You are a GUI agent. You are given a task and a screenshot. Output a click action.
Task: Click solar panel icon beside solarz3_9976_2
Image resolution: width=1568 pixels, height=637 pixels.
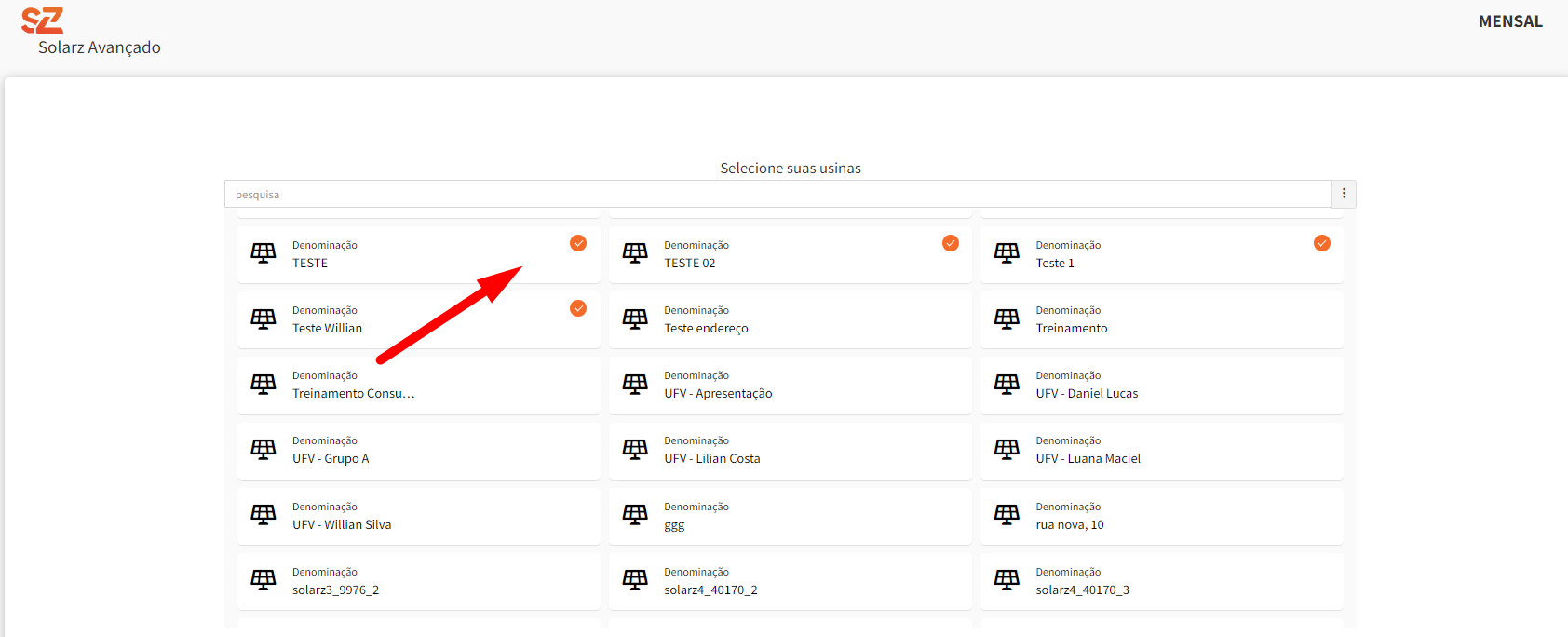[x=264, y=580]
